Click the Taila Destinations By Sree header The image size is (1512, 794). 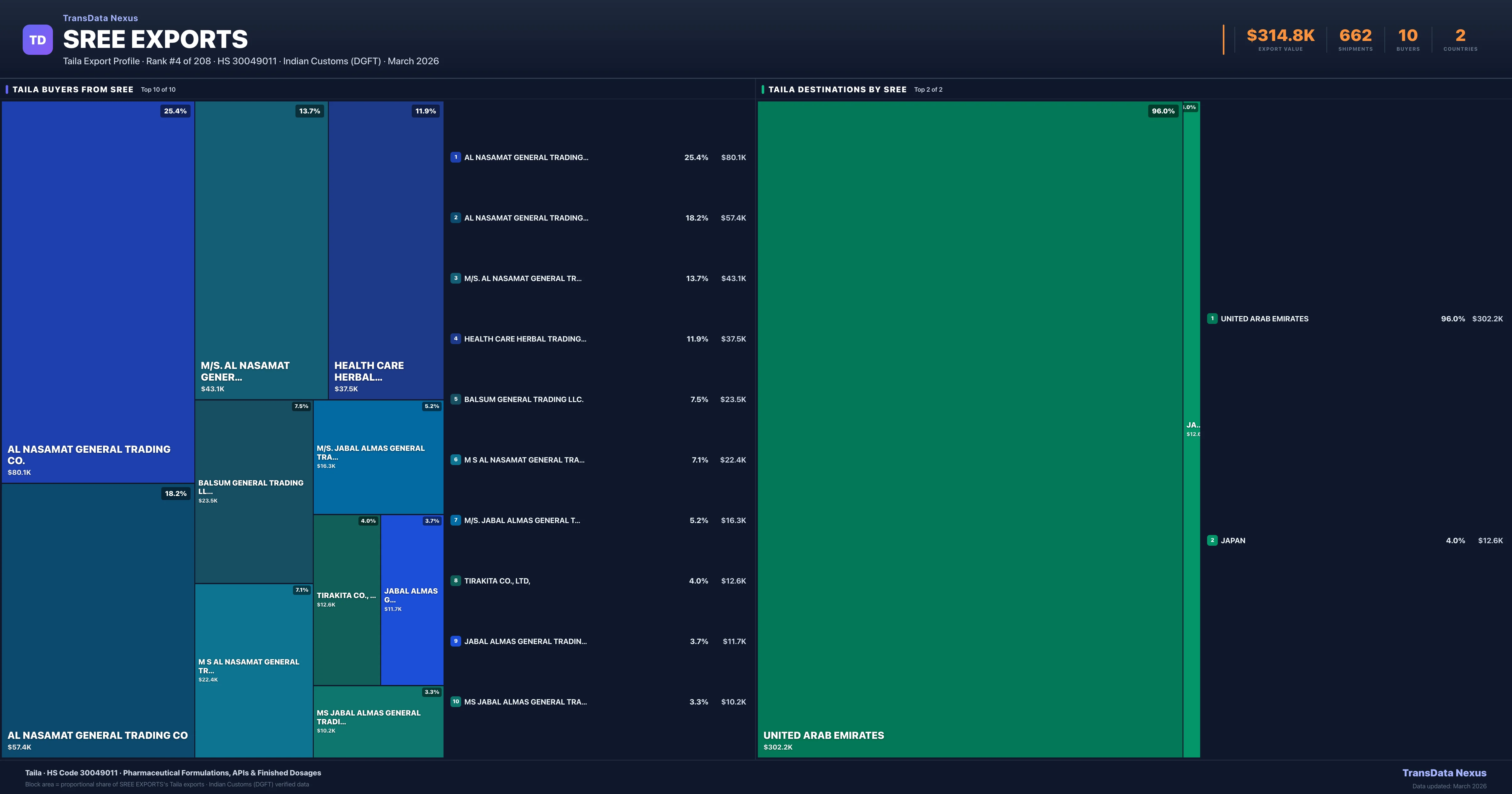pos(837,89)
